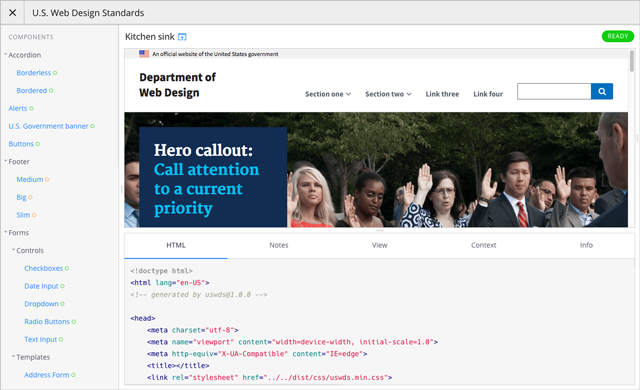The image size is (640, 390).
Task: Open the Dropdown form component
Action: click(42, 304)
